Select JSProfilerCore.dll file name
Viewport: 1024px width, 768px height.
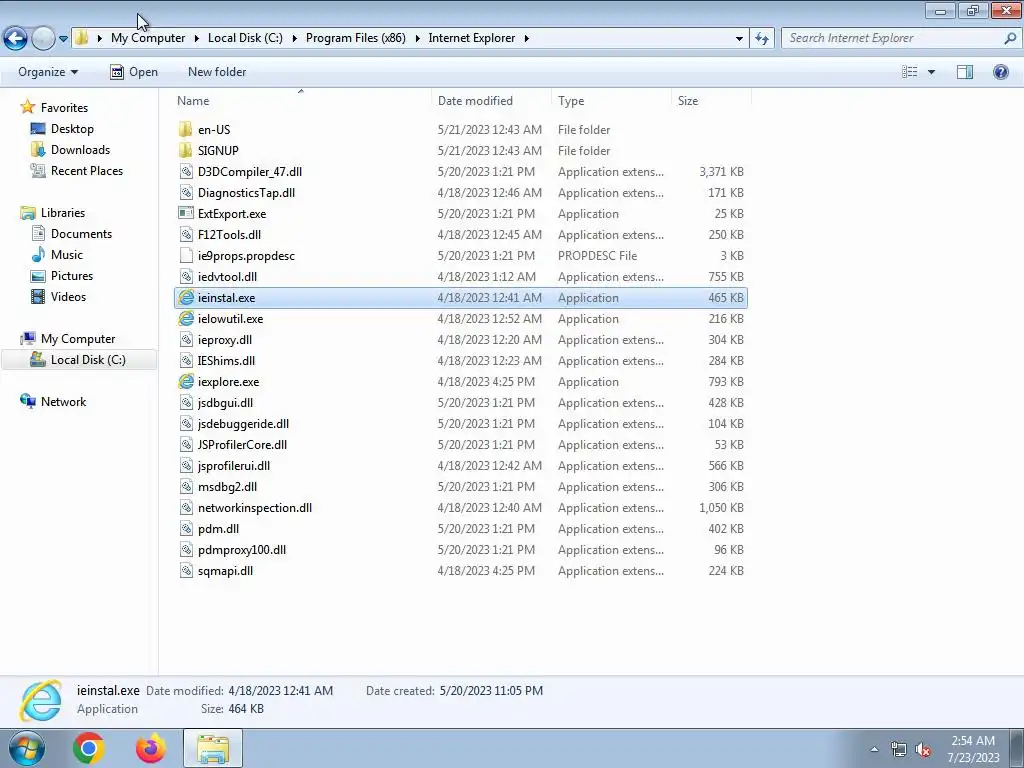[242, 445]
